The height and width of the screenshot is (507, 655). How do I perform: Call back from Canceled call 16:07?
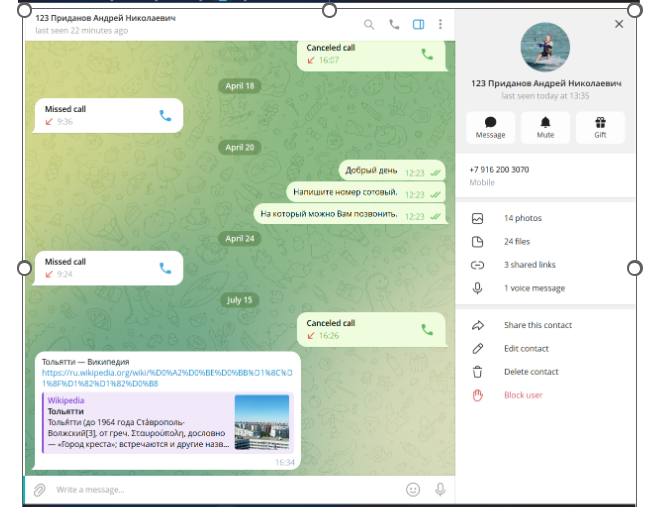coord(427,54)
